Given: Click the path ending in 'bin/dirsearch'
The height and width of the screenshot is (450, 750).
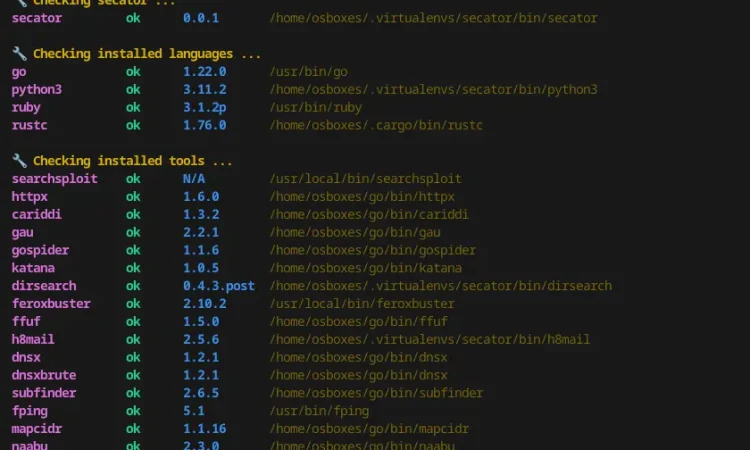Looking at the screenshot, I should pyautogui.click(x=441, y=286).
